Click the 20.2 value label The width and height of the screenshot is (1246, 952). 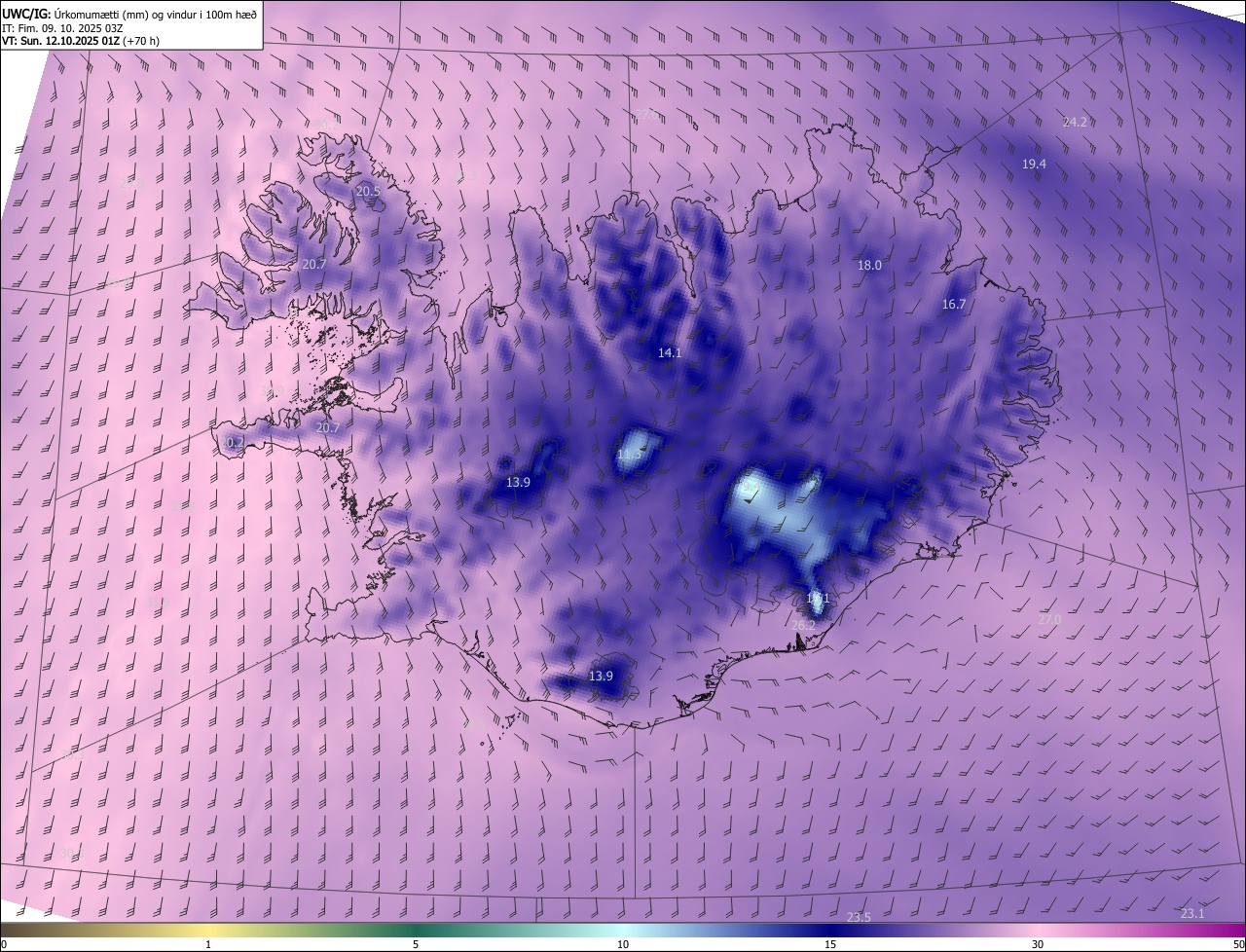click(232, 442)
